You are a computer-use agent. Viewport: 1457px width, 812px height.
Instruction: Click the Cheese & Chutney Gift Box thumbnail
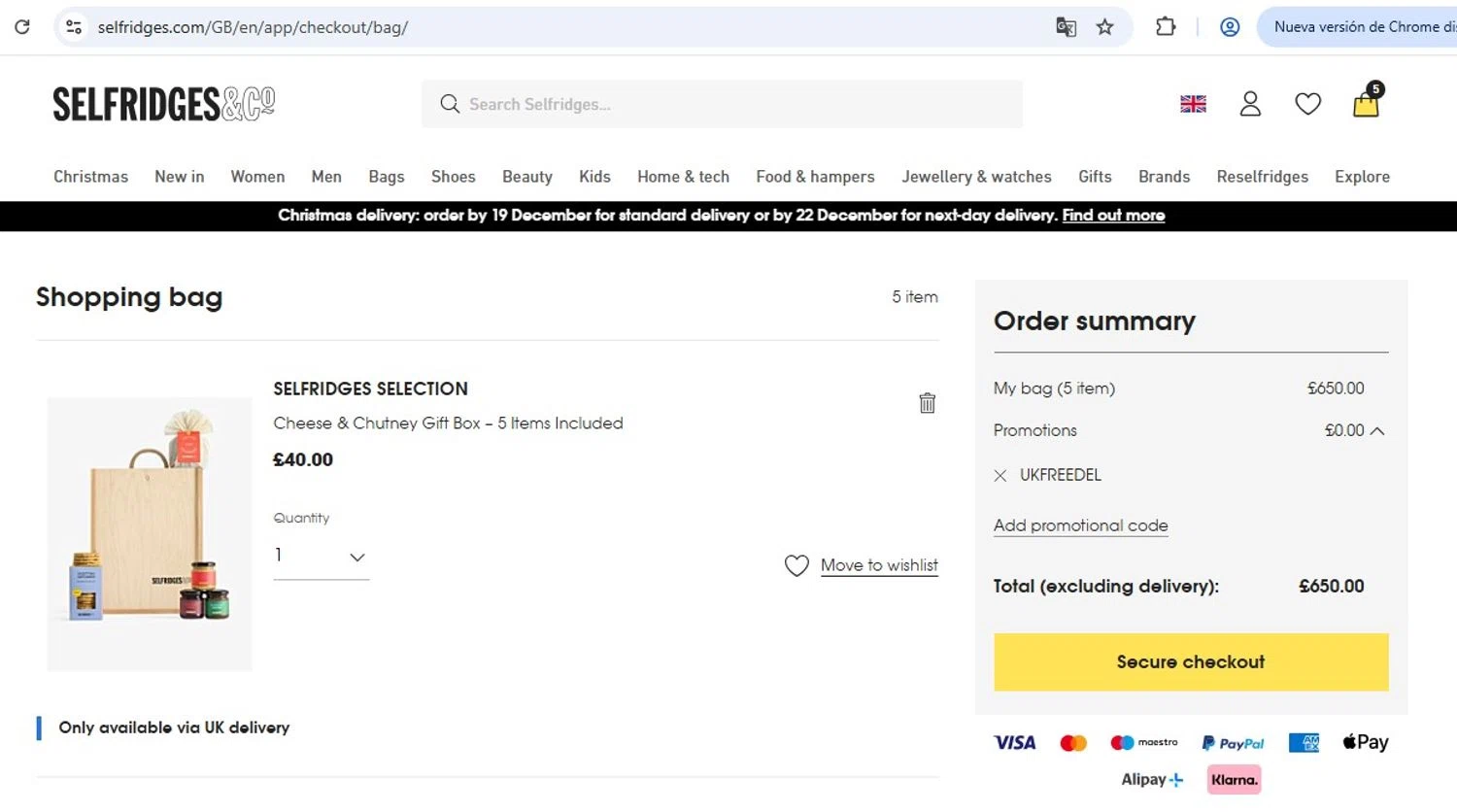[x=150, y=534]
